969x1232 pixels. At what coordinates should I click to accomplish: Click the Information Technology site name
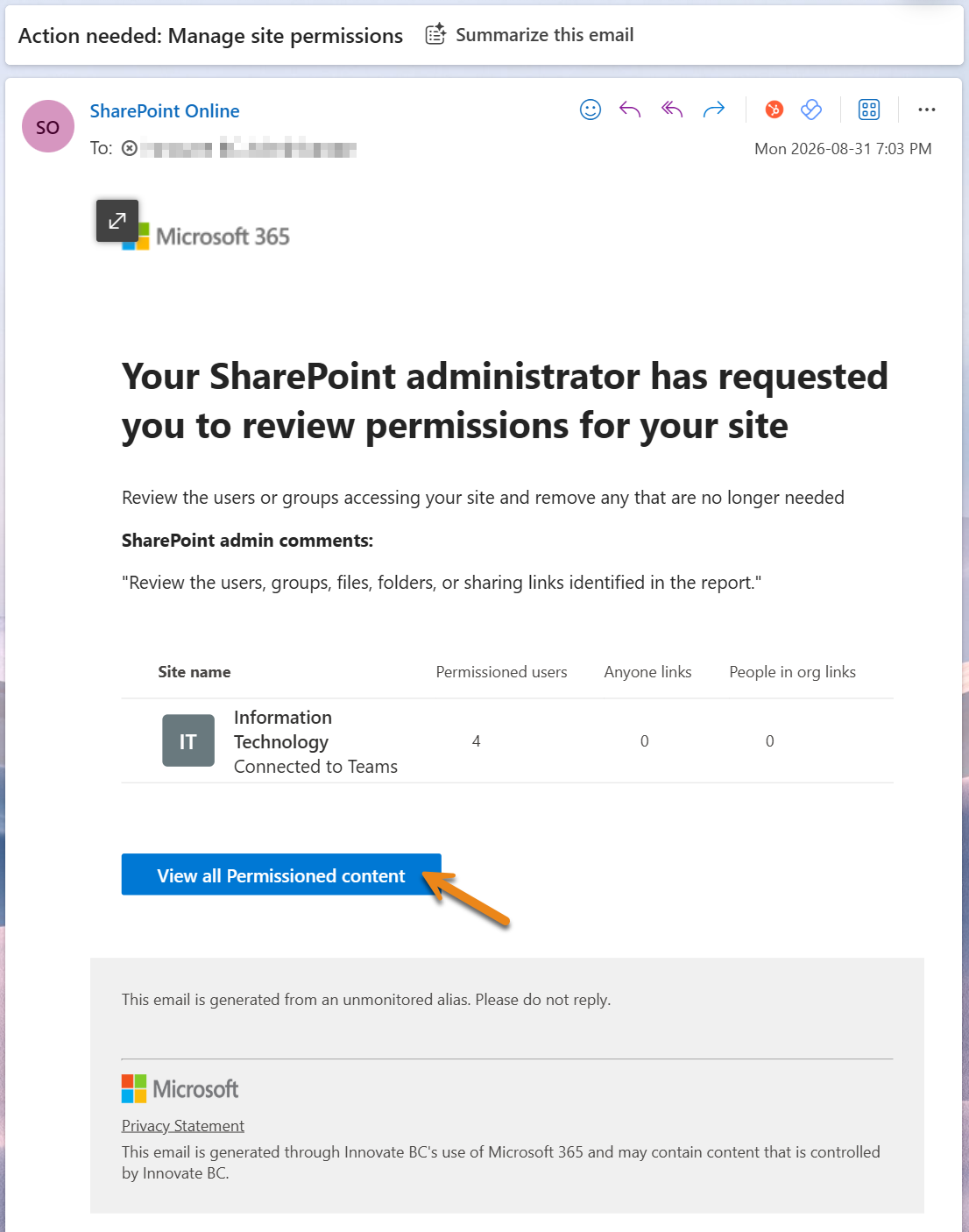click(x=283, y=730)
